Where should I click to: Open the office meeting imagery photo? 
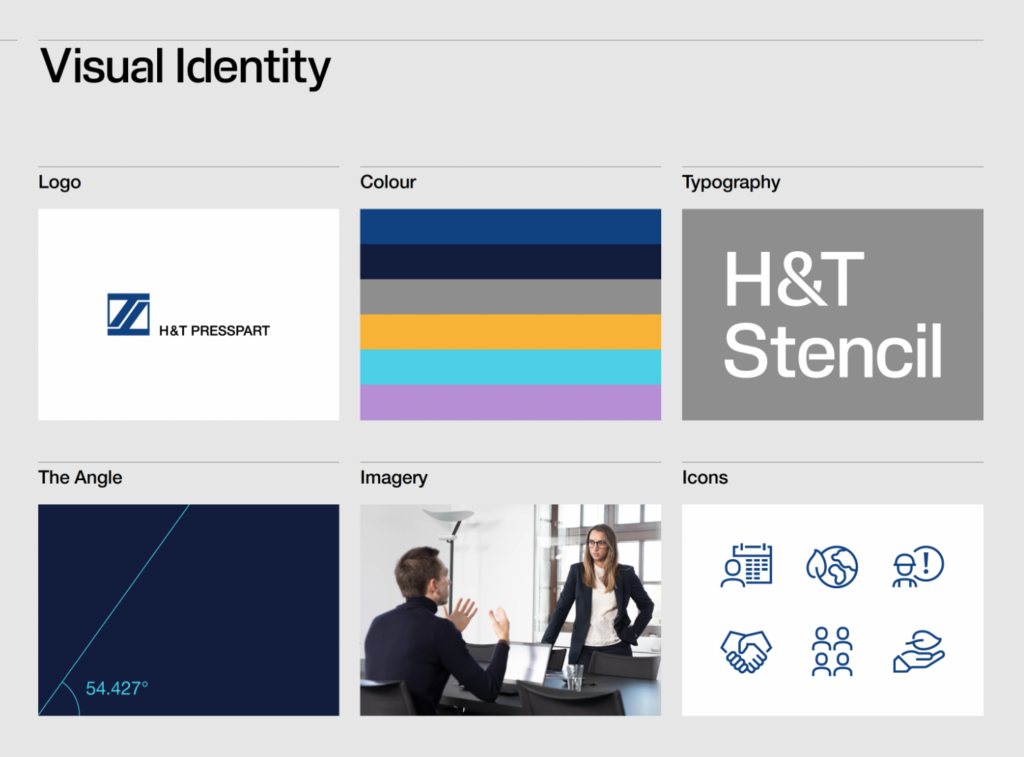pos(510,609)
